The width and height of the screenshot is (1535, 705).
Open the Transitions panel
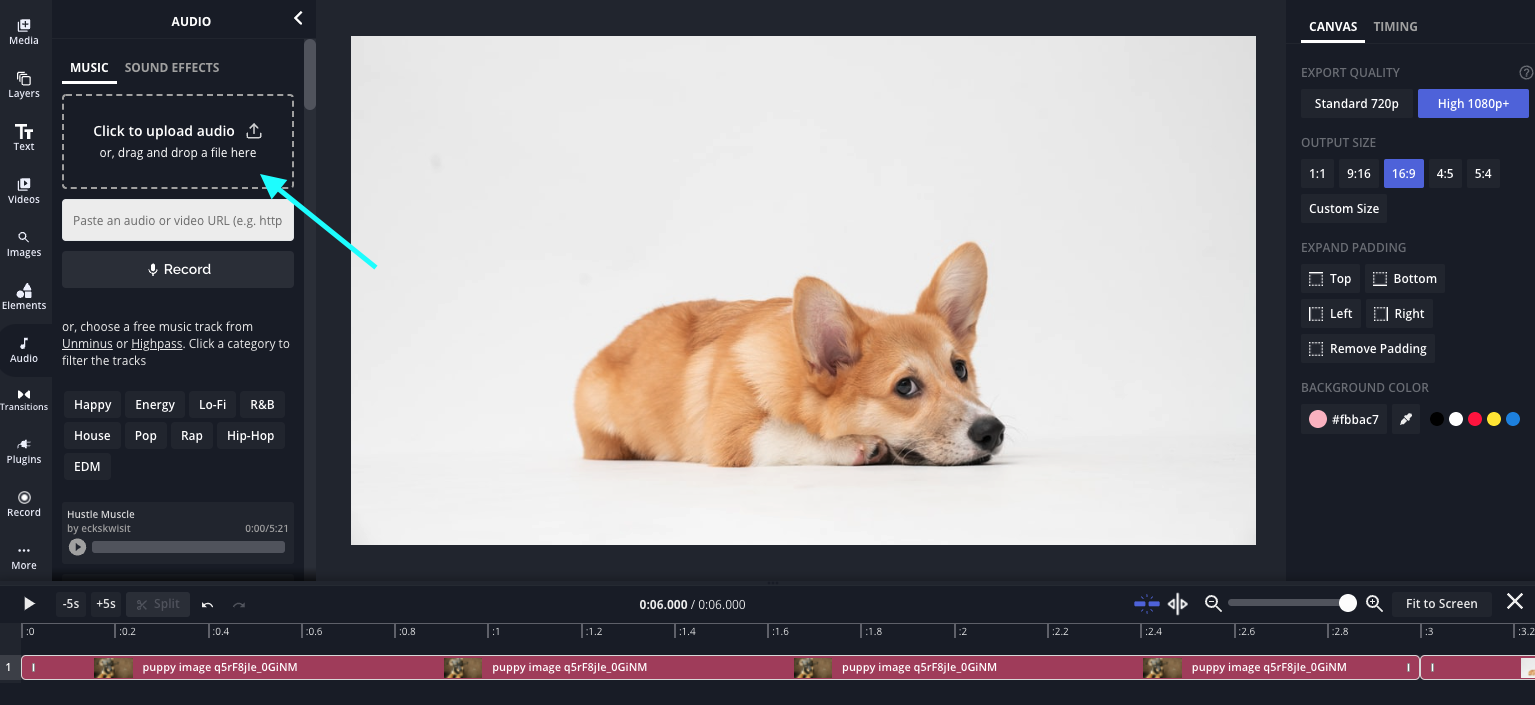click(24, 399)
